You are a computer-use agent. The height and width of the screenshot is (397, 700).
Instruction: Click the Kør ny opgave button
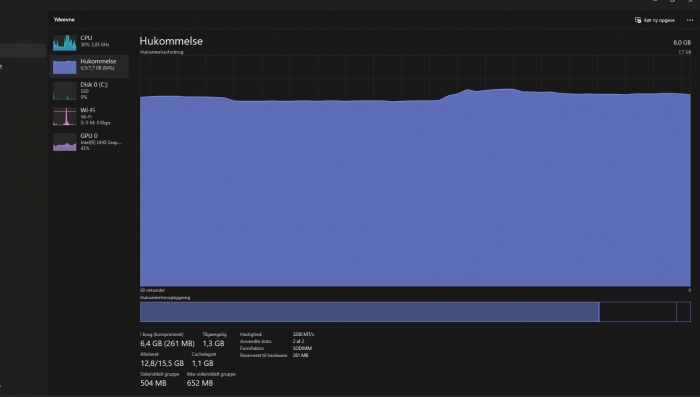[654, 20]
